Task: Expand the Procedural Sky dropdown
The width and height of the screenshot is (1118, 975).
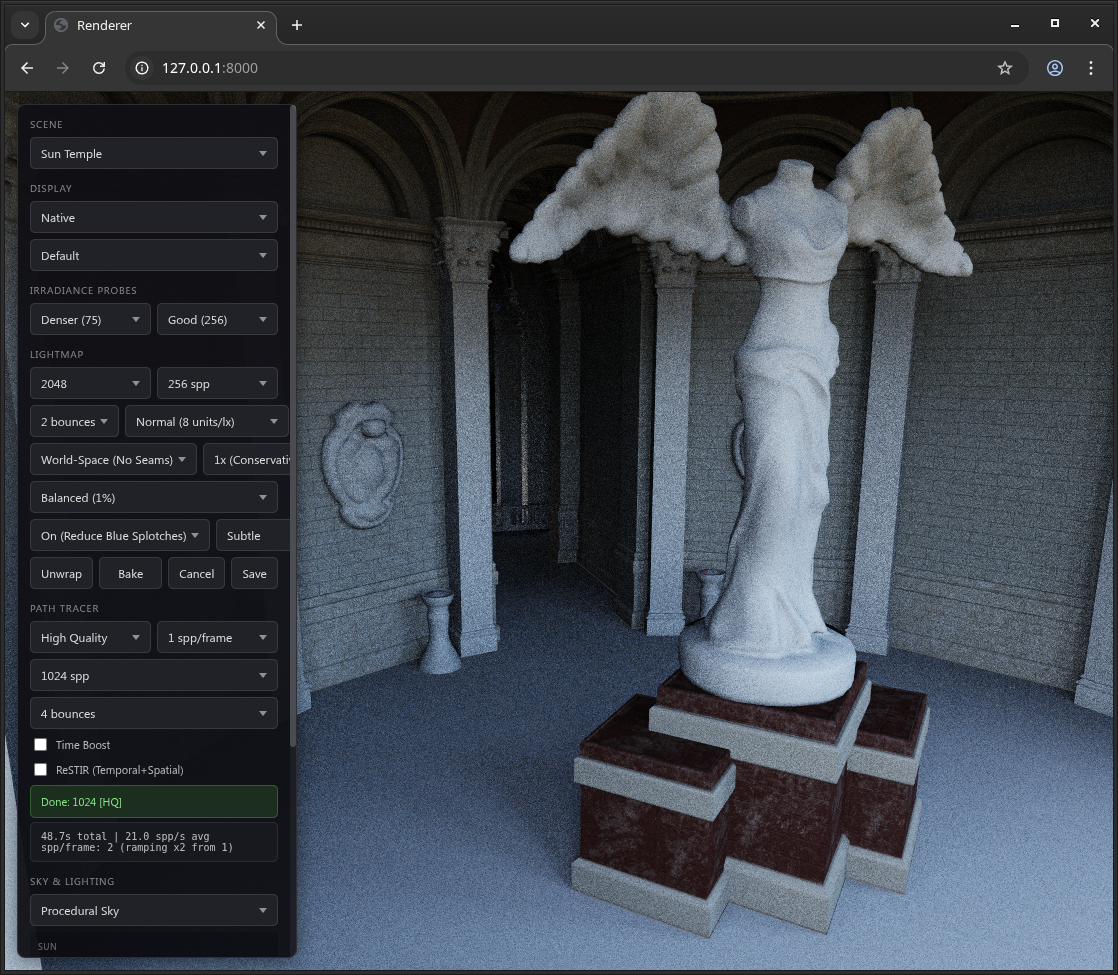Action: coord(154,911)
